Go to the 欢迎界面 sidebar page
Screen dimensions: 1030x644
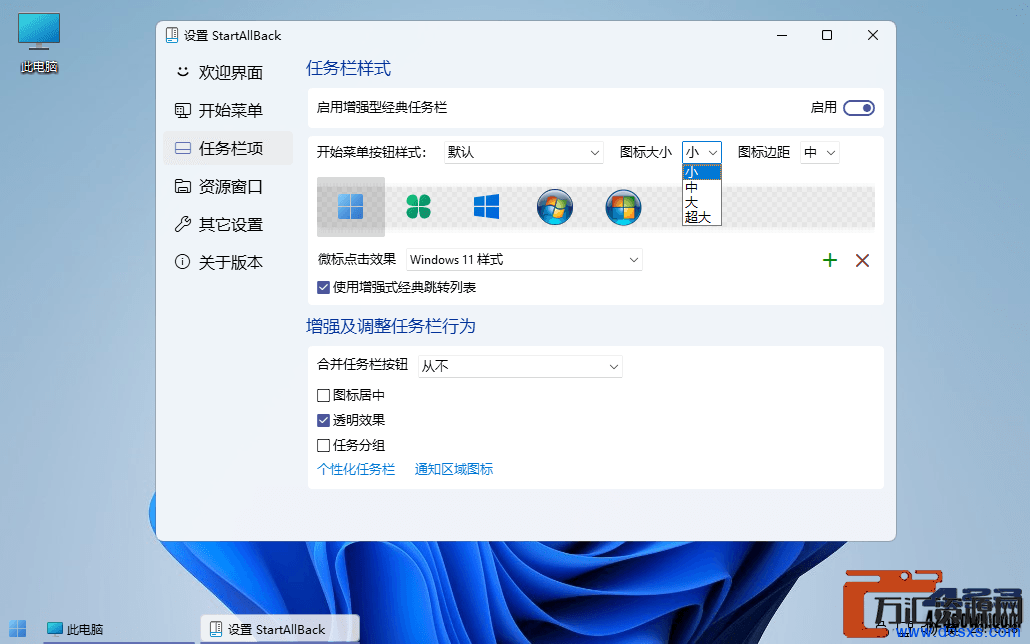click(228, 72)
